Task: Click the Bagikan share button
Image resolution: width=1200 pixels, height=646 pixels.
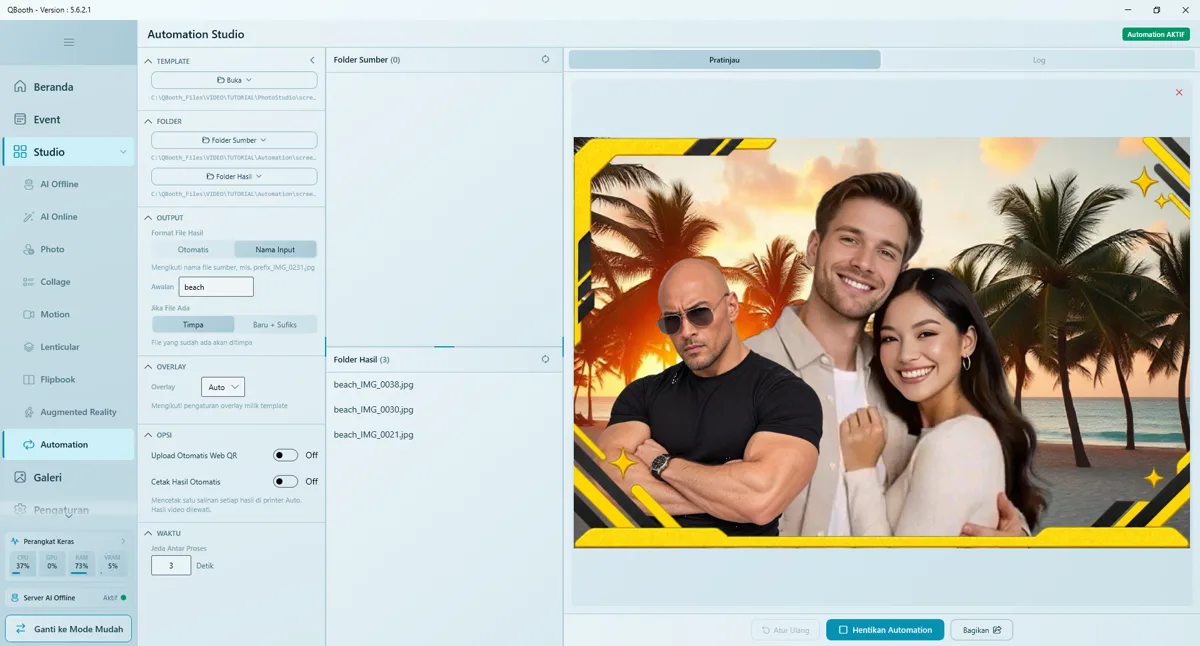Action: pos(982,630)
